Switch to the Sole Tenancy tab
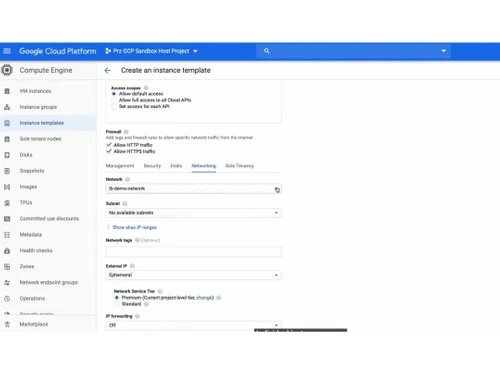This screenshot has height=375, width=500. point(240,166)
